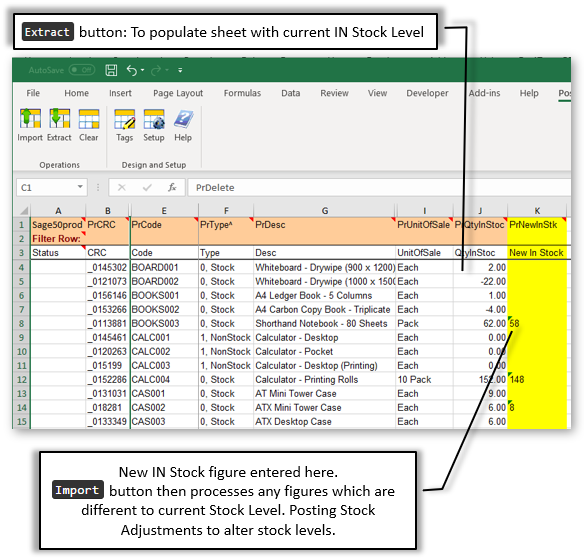Click the PrNewInStk yellow header cell
The width and height of the screenshot is (584, 558).
(x=537, y=225)
